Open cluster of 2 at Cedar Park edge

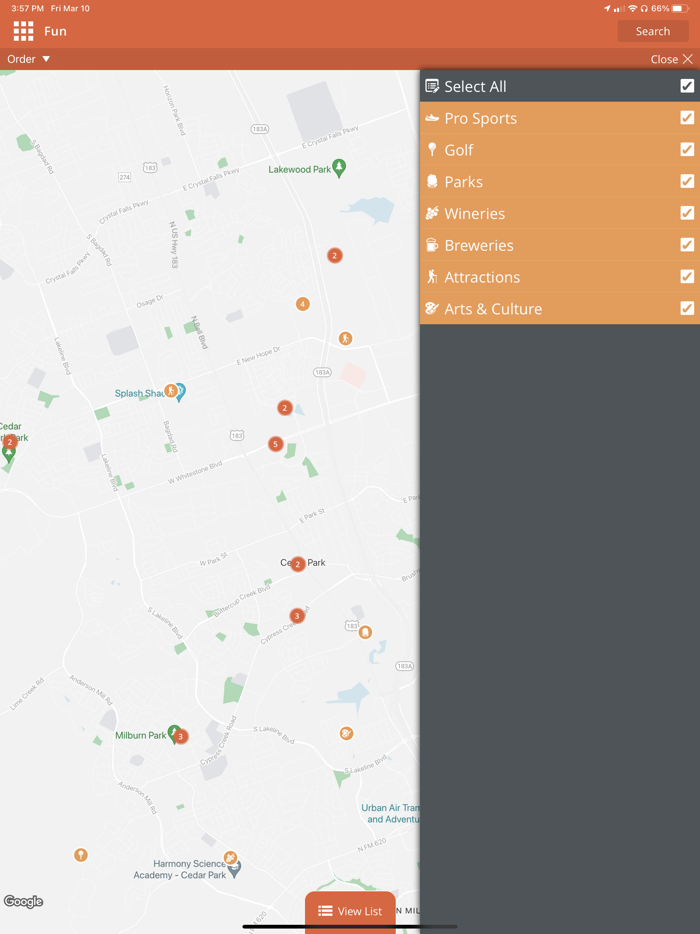click(x=9, y=443)
